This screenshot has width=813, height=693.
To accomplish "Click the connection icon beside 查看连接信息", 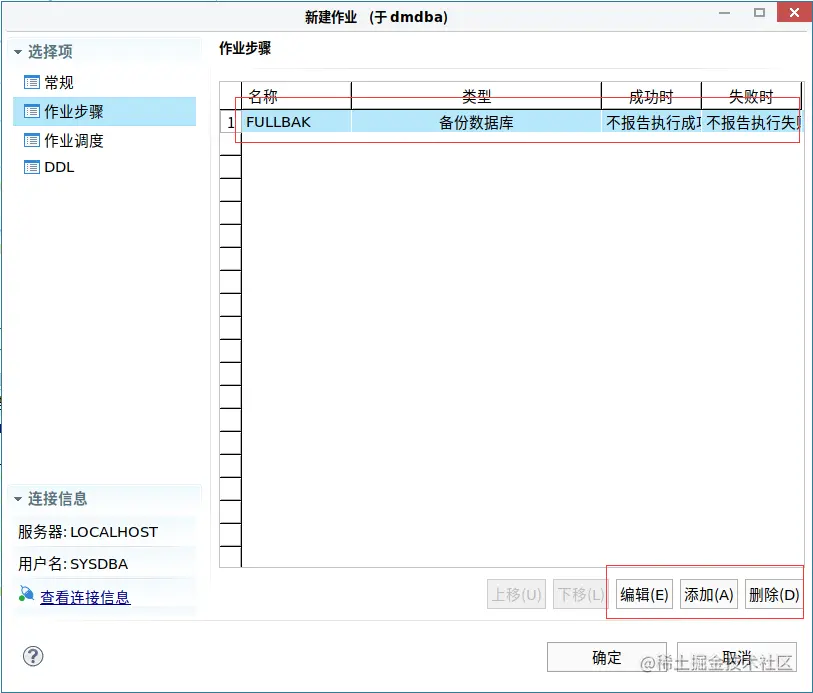I will (25, 592).
